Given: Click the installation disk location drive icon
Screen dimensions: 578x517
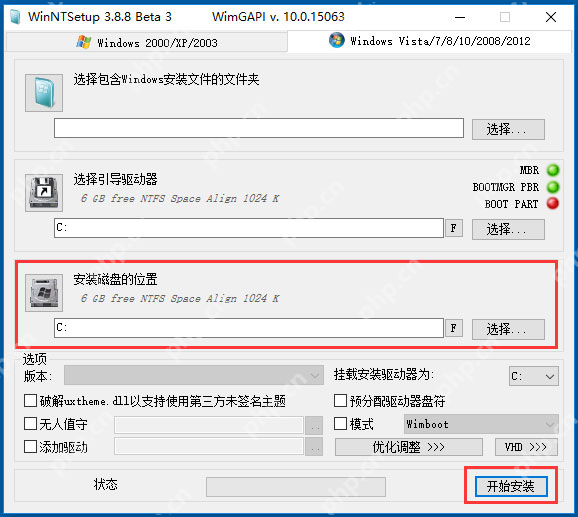Looking at the screenshot, I should point(44,293).
